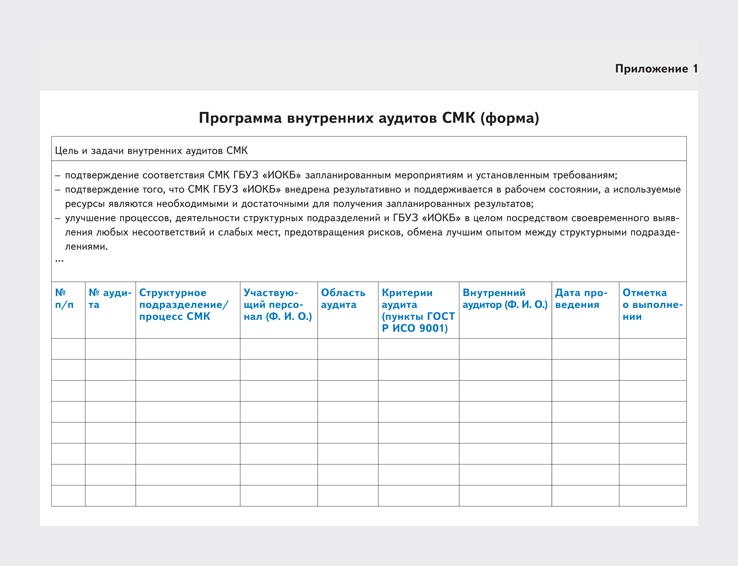Click first empty cell under "Отметка о выполнении"
Image resolution: width=738 pixels, height=566 pixels.
[652, 349]
